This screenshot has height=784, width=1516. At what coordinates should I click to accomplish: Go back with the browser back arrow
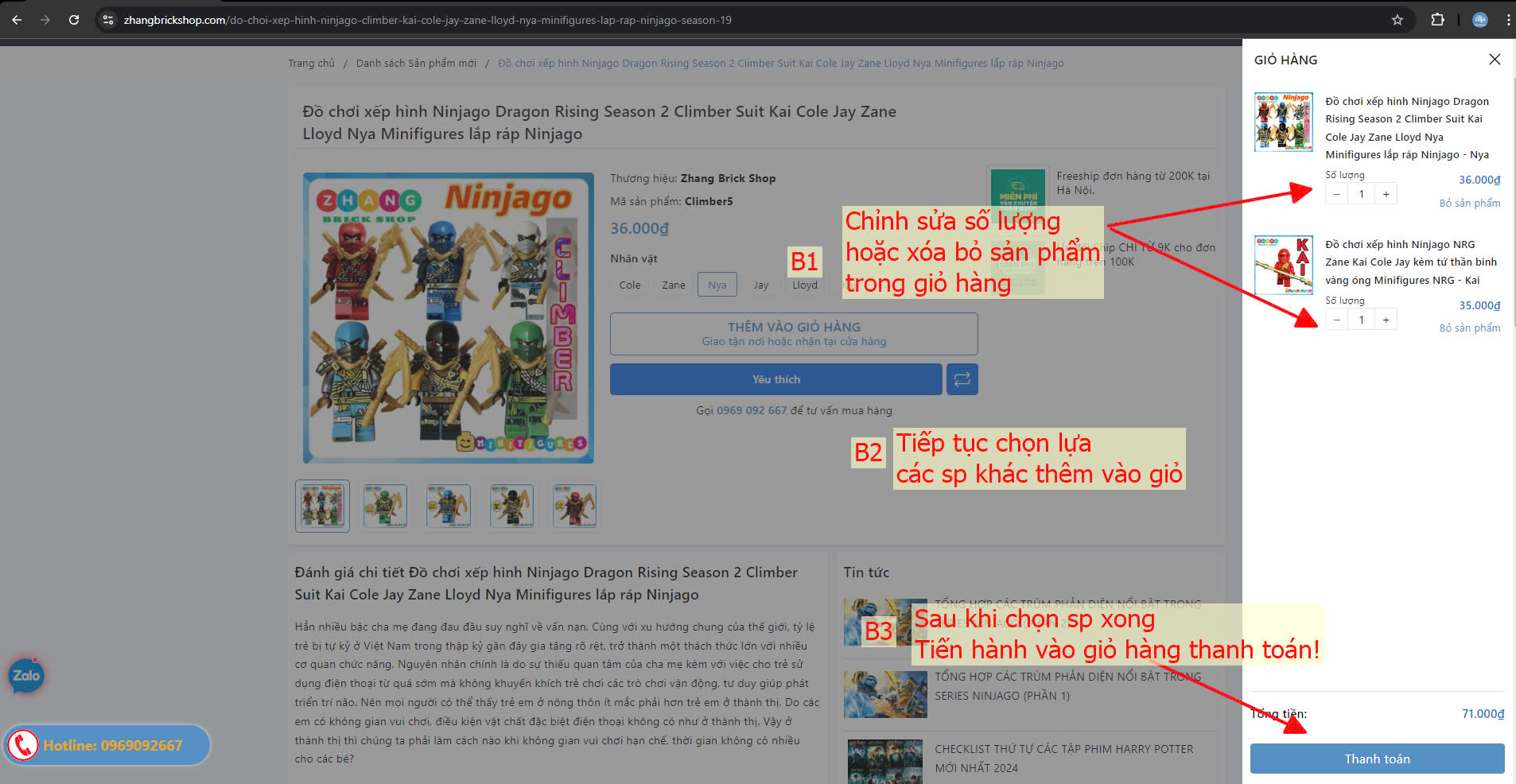pyautogui.click(x=17, y=20)
